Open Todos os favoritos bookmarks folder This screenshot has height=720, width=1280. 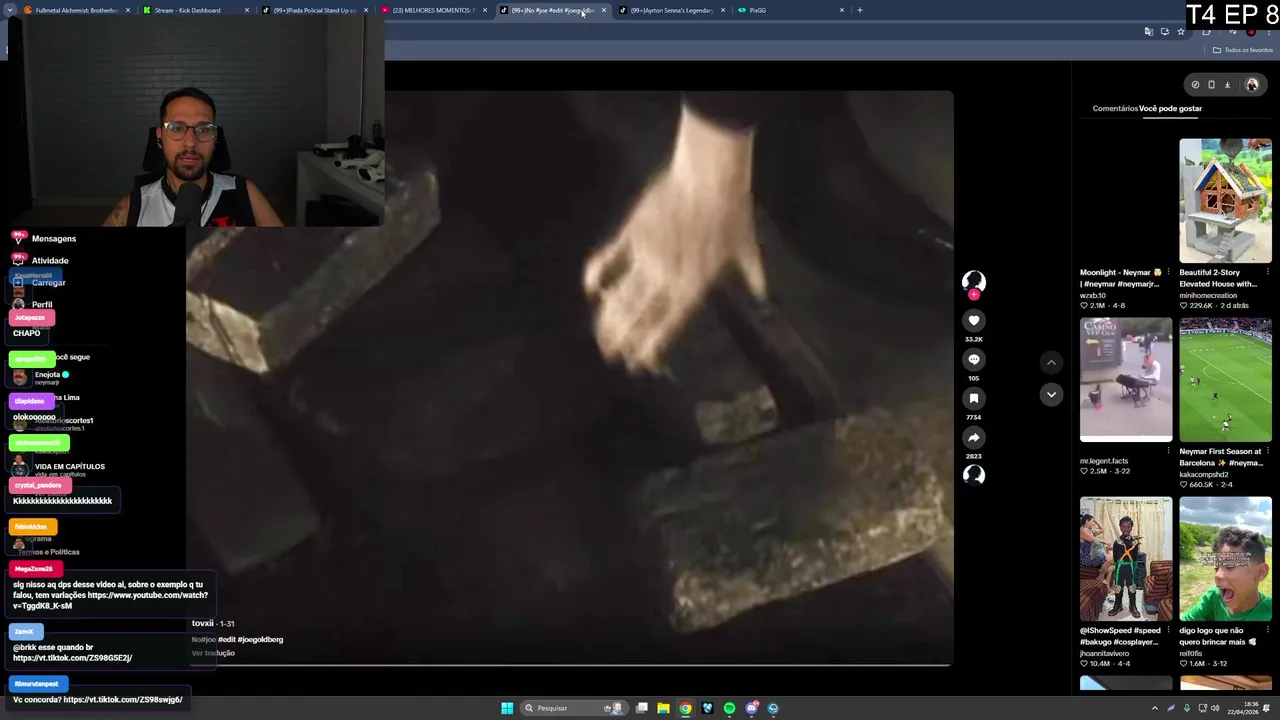(x=1243, y=50)
